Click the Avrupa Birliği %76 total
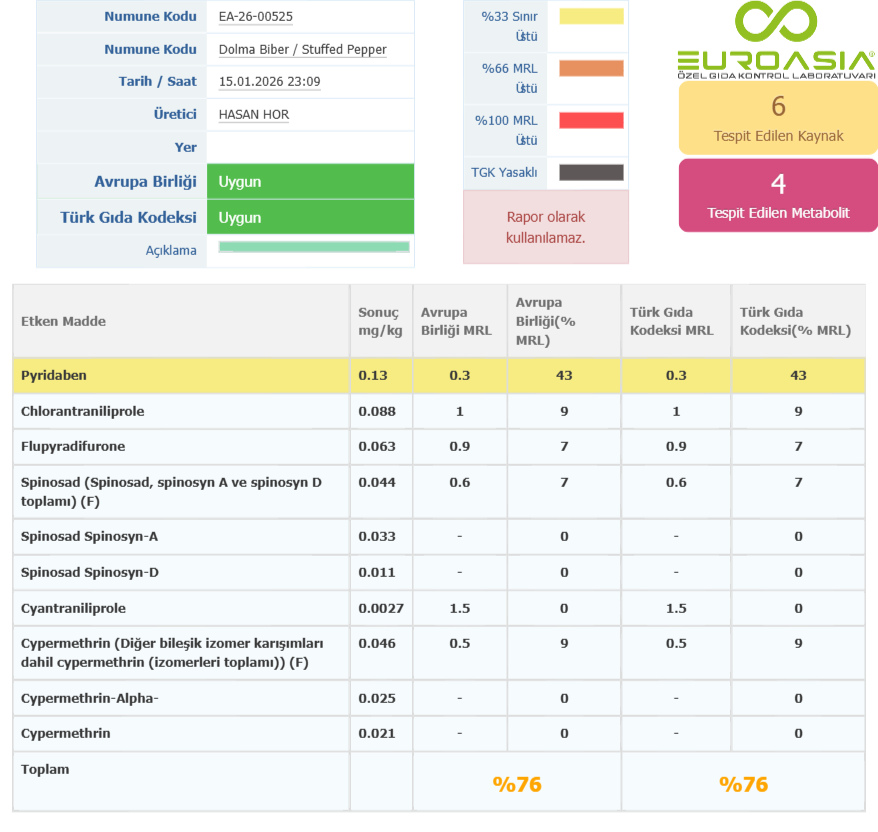The height and width of the screenshot is (832, 878). [x=517, y=784]
